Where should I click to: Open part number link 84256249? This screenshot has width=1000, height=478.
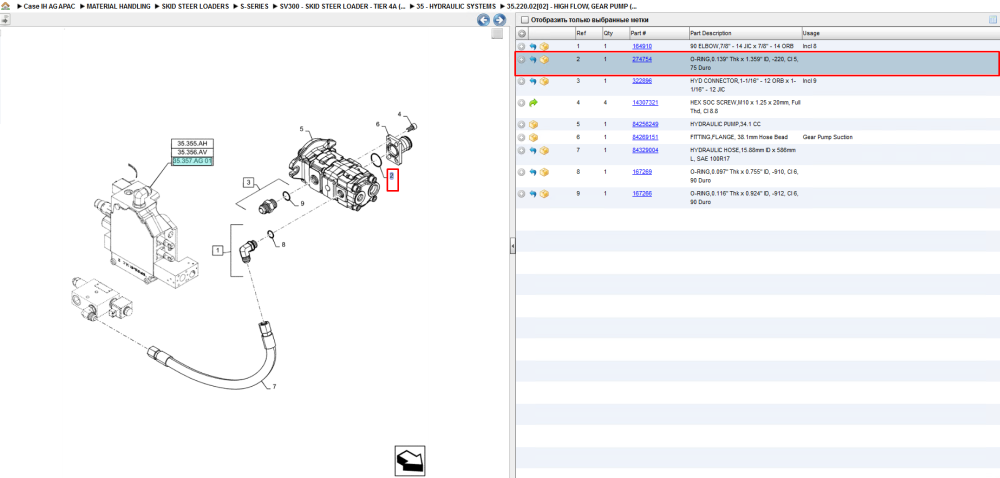pos(645,124)
